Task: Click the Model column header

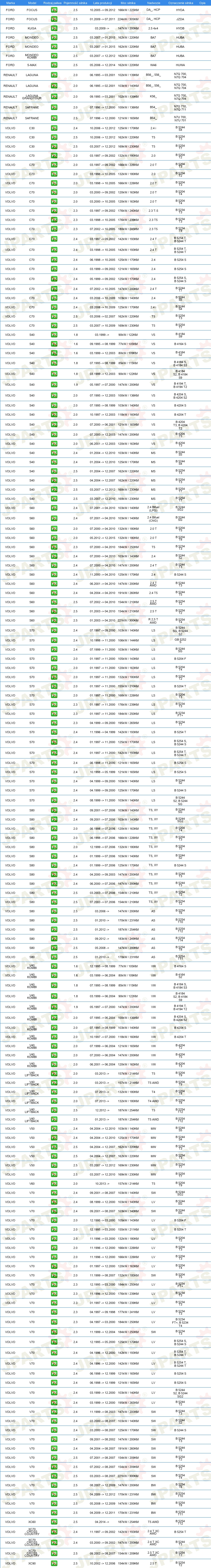Action: 32,2
